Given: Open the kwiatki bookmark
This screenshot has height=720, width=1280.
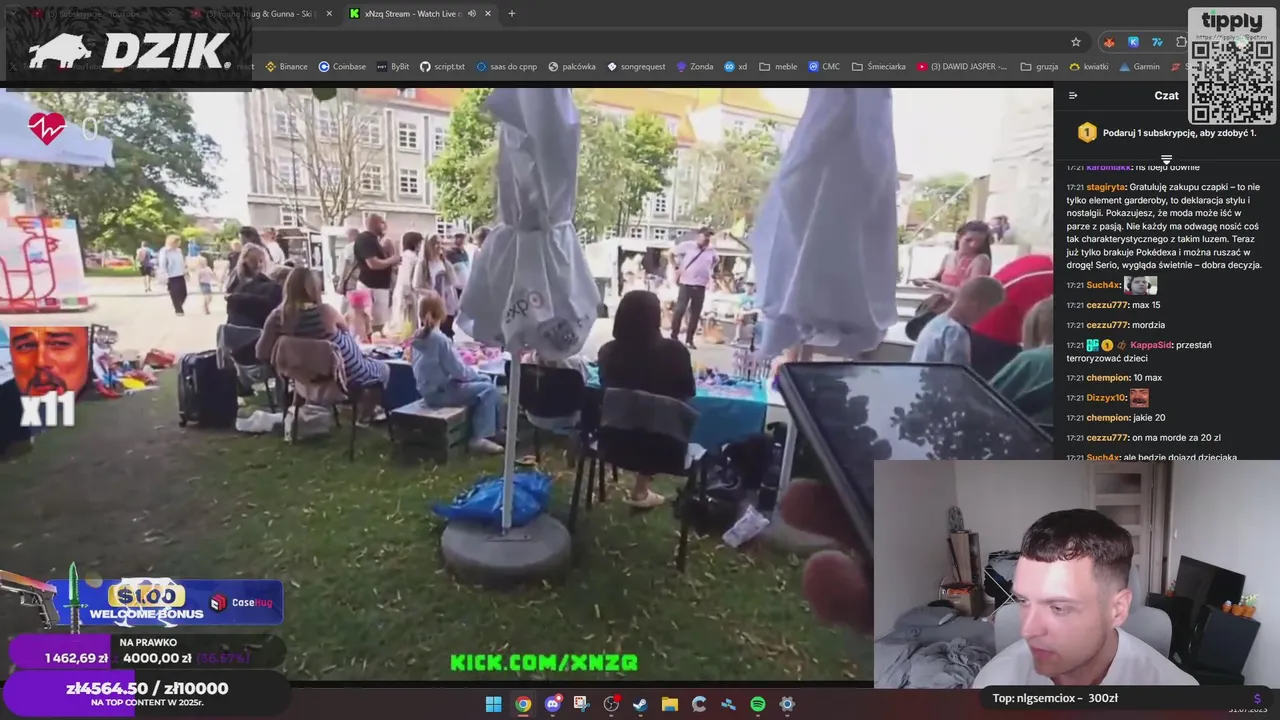Looking at the screenshot, I should [x=1088, y=67].
